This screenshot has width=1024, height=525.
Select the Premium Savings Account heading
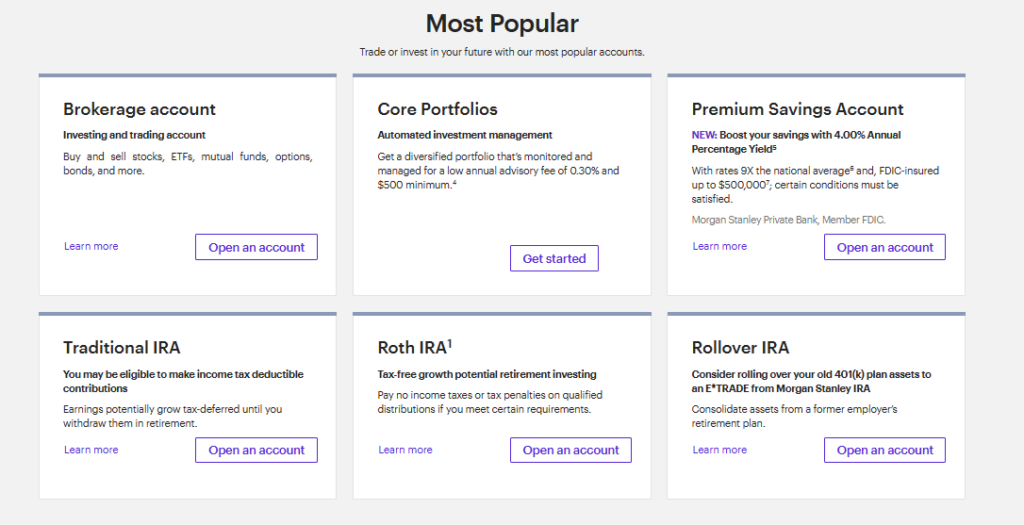797,109
